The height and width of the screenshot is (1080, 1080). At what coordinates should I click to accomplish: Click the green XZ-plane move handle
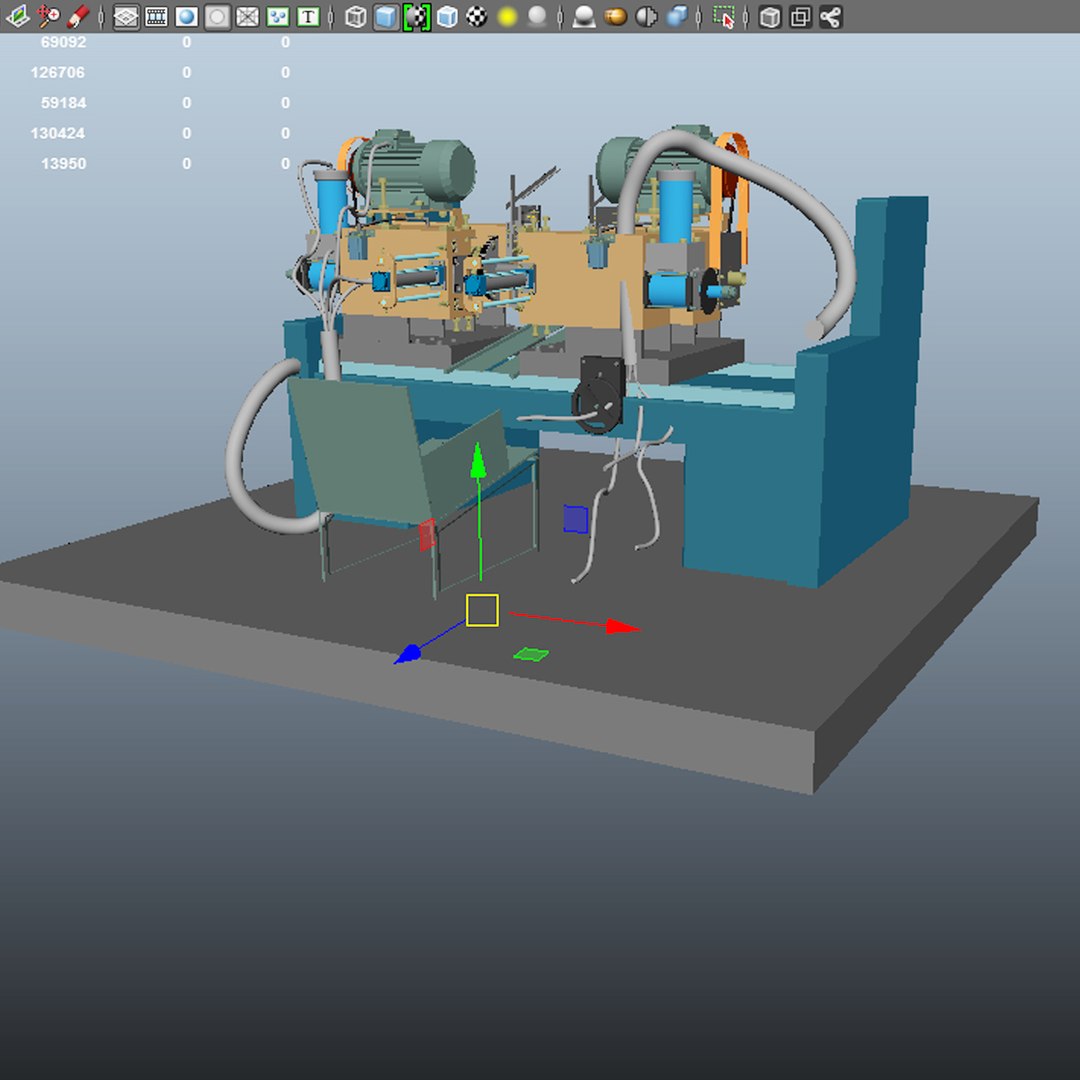pyautogui.click(x=531, y=654)
